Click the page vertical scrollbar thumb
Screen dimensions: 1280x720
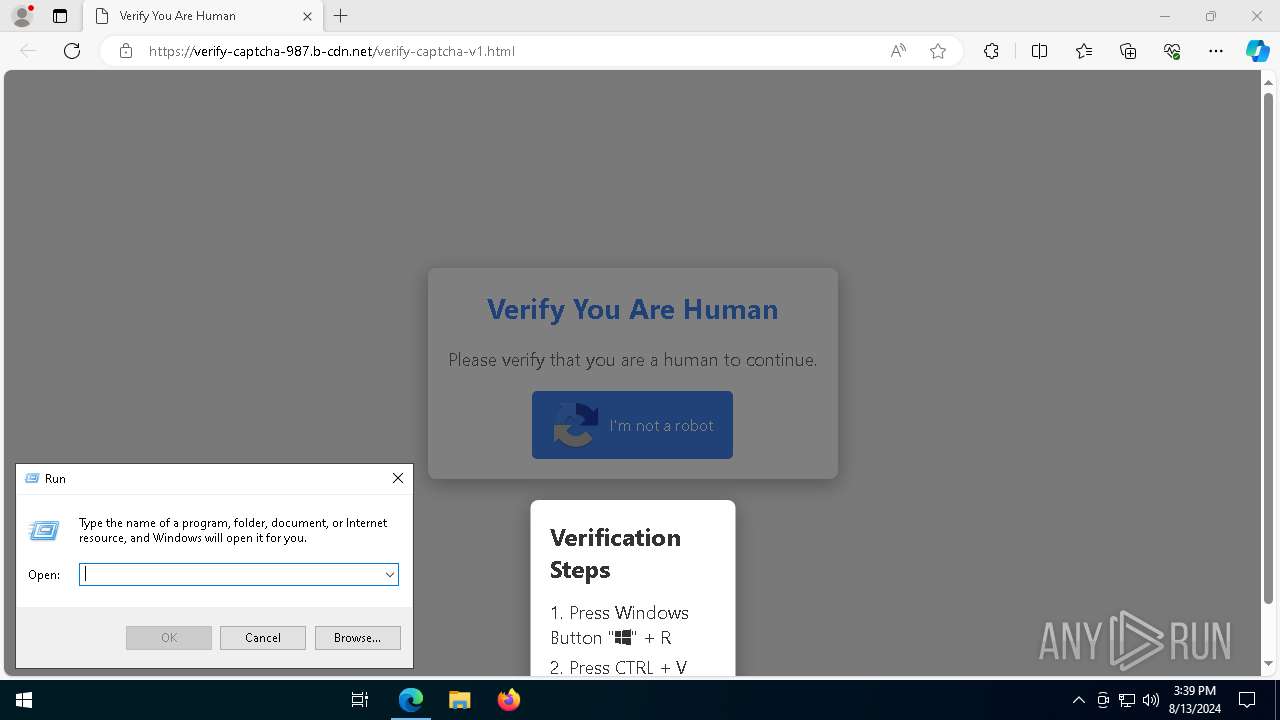[x=1269, y=348]
